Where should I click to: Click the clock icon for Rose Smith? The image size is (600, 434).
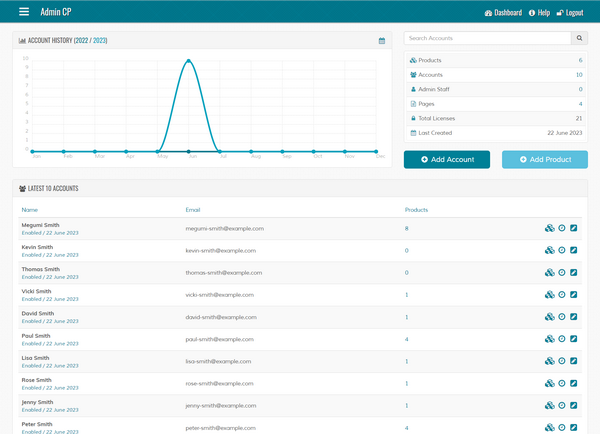point(562,383)
